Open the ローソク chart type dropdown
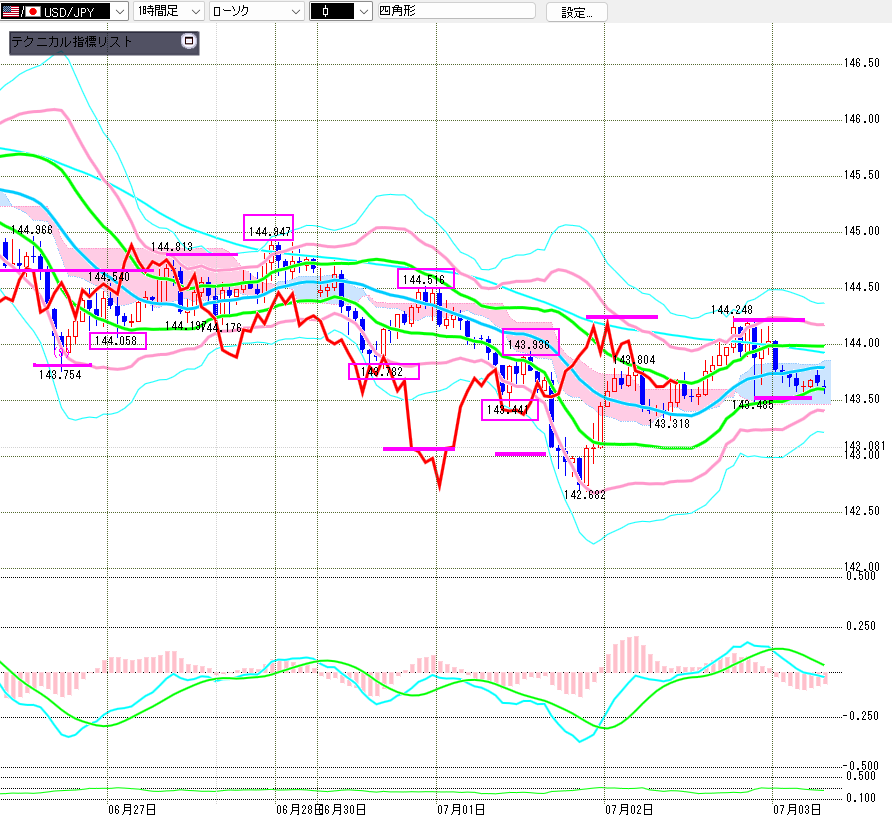Image resolution: width=892 pixels, height=820 pixels. pyautogui.click(x=257, y=11)
